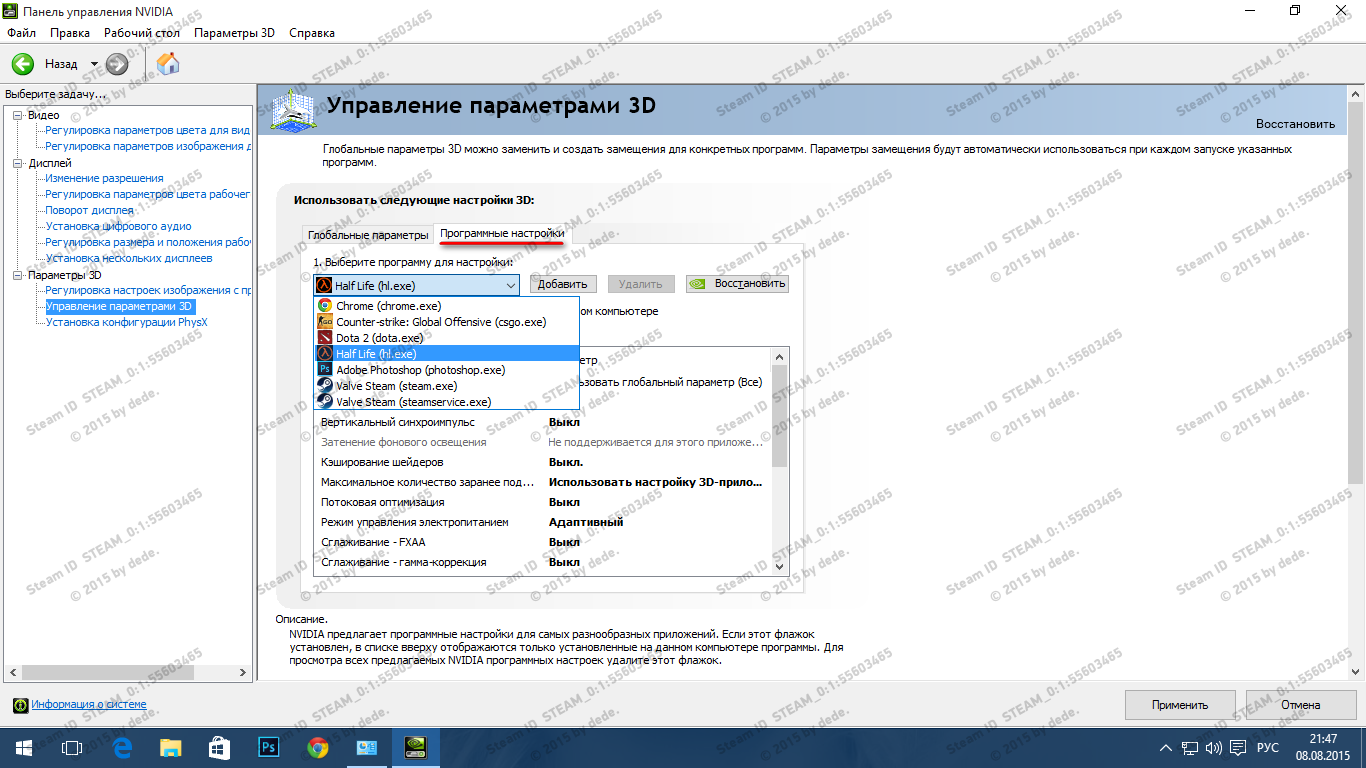
Task: Select Кэширование шейдеров setting row
Action: click(543, 462)
